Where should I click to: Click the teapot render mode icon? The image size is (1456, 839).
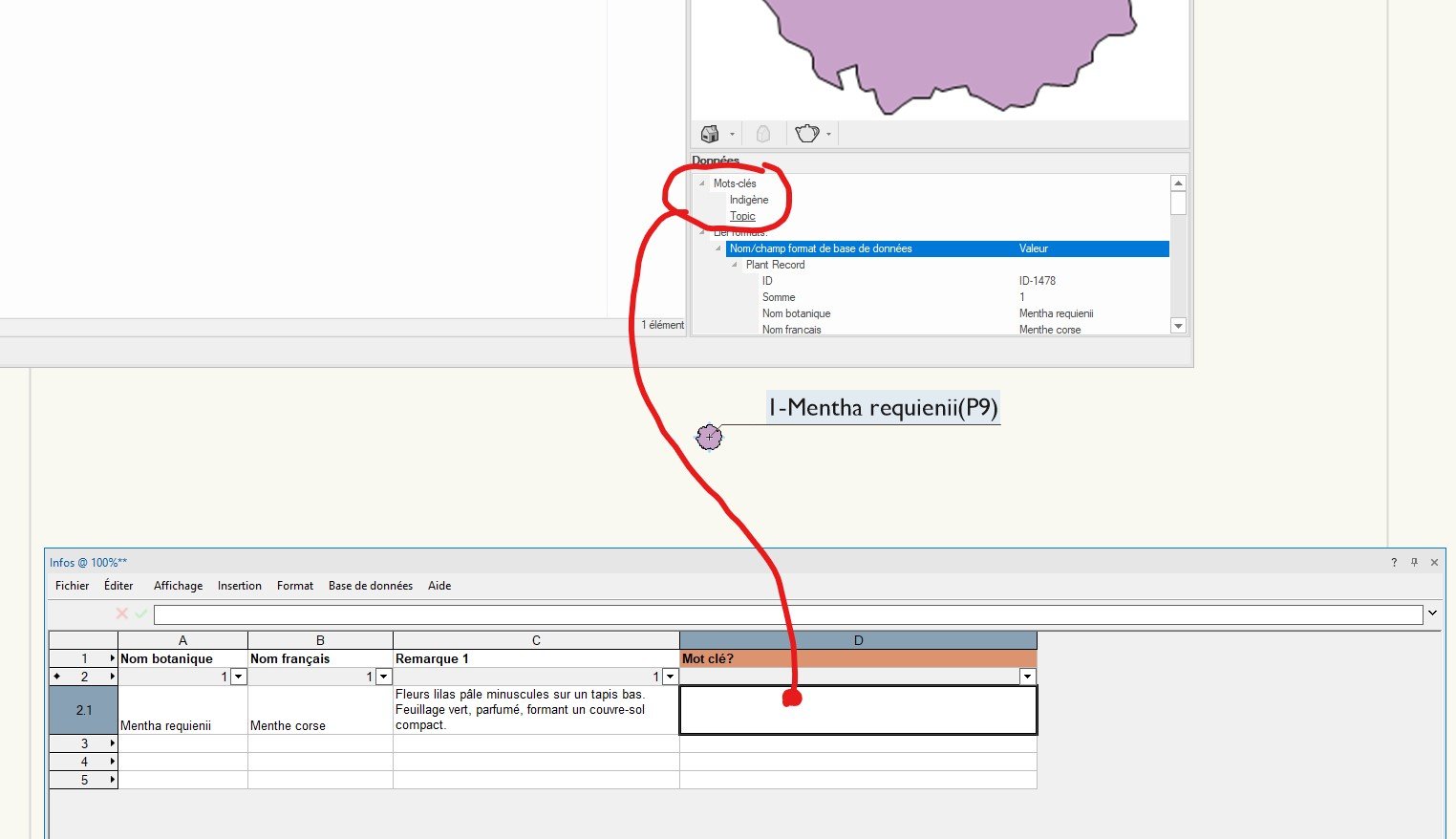[807, 134]
